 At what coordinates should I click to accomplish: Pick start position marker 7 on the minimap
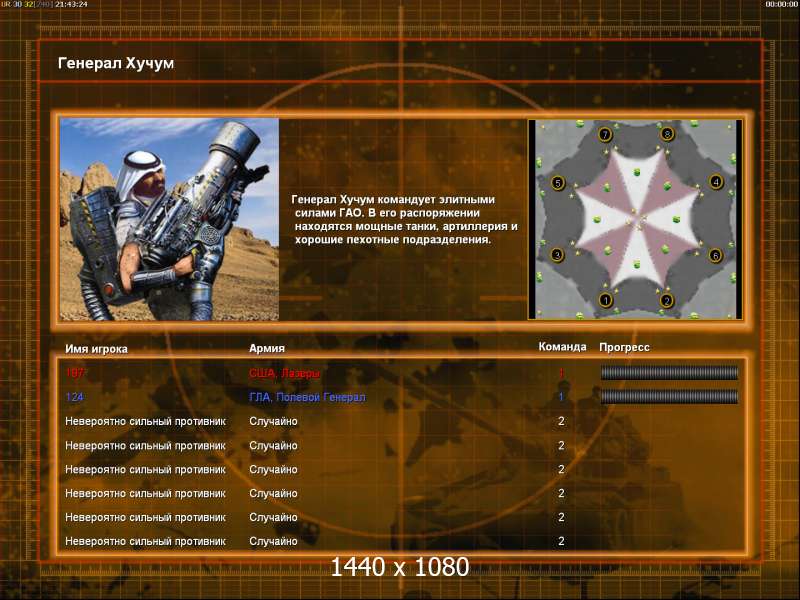604,134
